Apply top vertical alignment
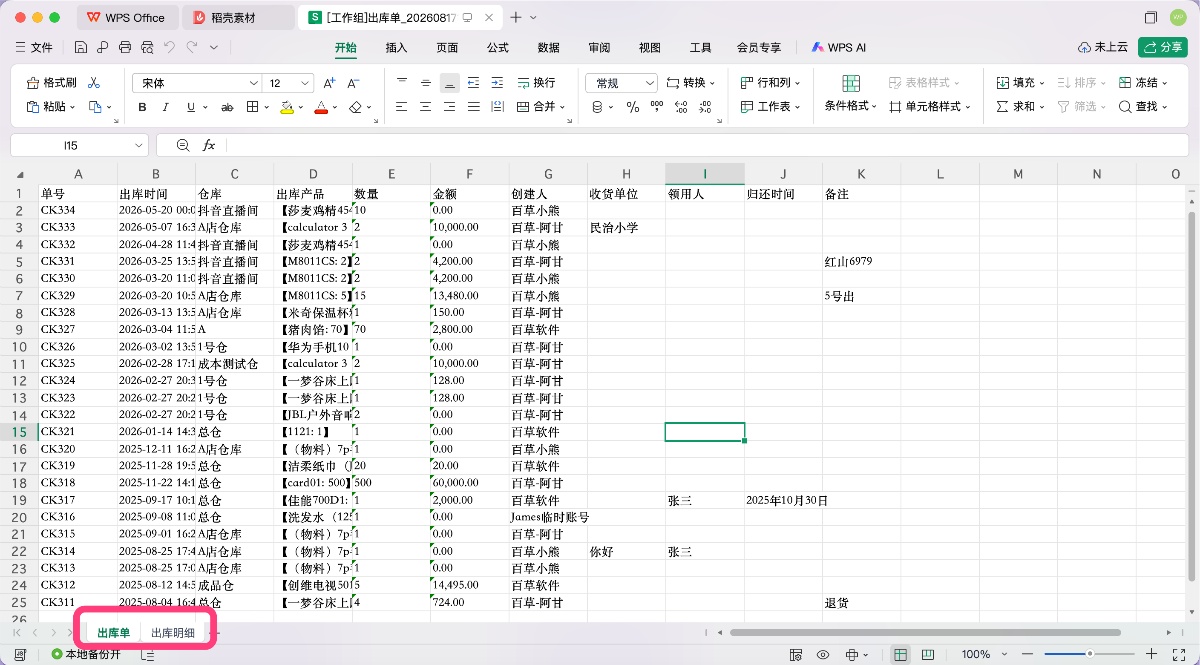This screenshot has height=665, width=1200. click(x=402, y=83)
